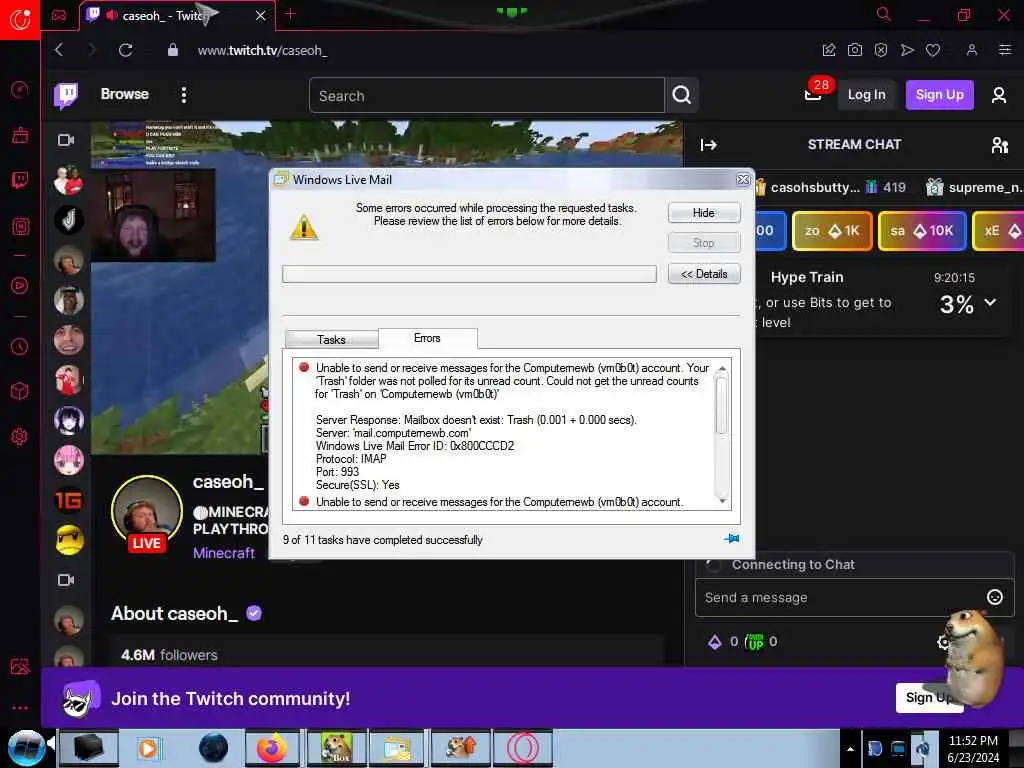Click the sa 10K bits badge
Image resolution: width=1024 pixels, height=768 pixels.
pos(921,231)
